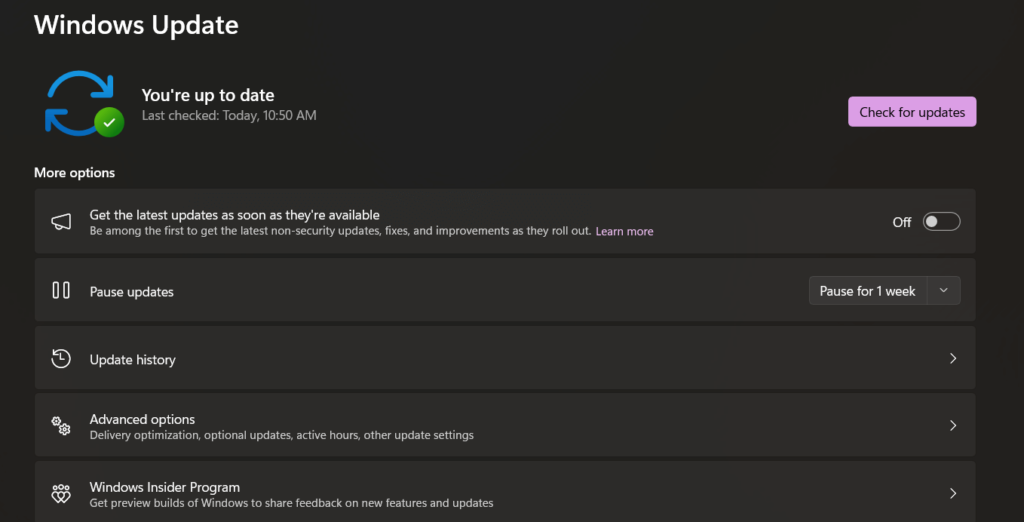Viewport: 1024px width, 522px height.
Task: Click Check for updates button
Action: click(912, 112)
